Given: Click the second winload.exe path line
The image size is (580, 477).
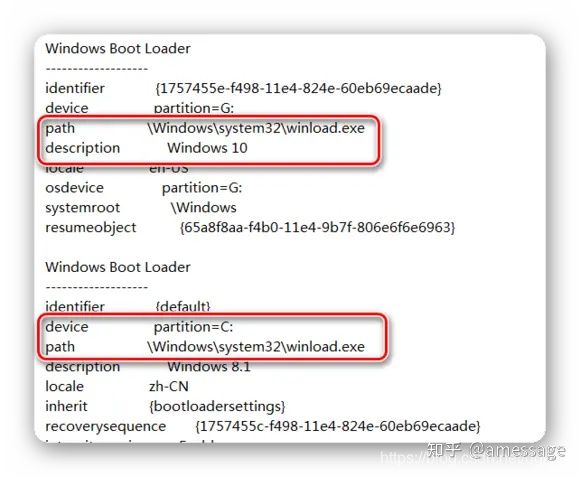Looking at the screenshot, I should pyautogui.click(x=205, y=347).
